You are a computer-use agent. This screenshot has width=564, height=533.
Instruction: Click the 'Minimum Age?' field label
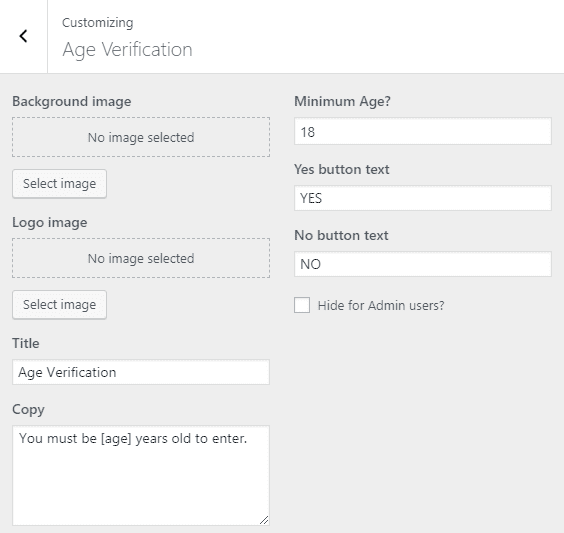tap(342, 101)
